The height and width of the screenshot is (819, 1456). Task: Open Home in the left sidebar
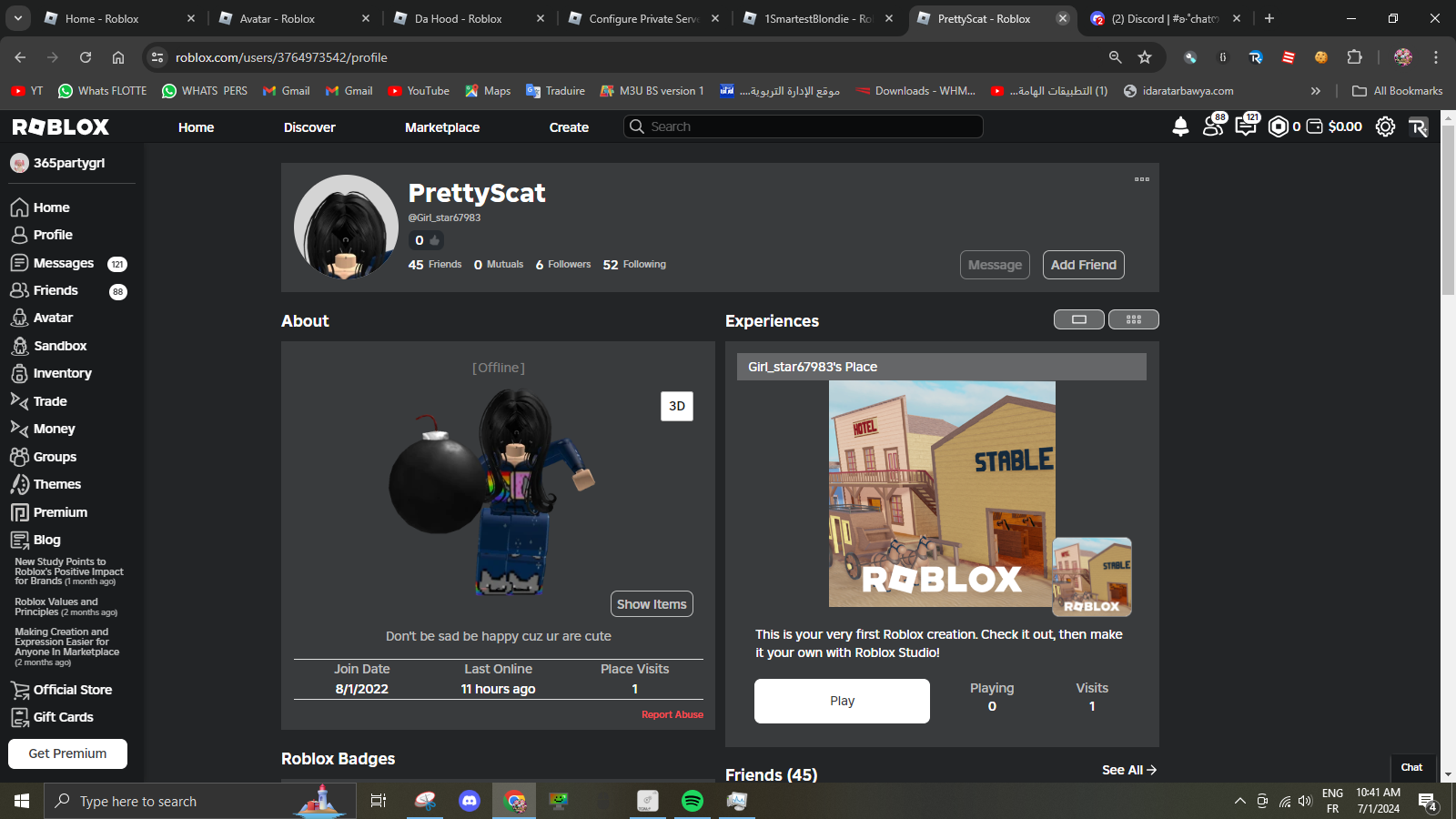40,207
